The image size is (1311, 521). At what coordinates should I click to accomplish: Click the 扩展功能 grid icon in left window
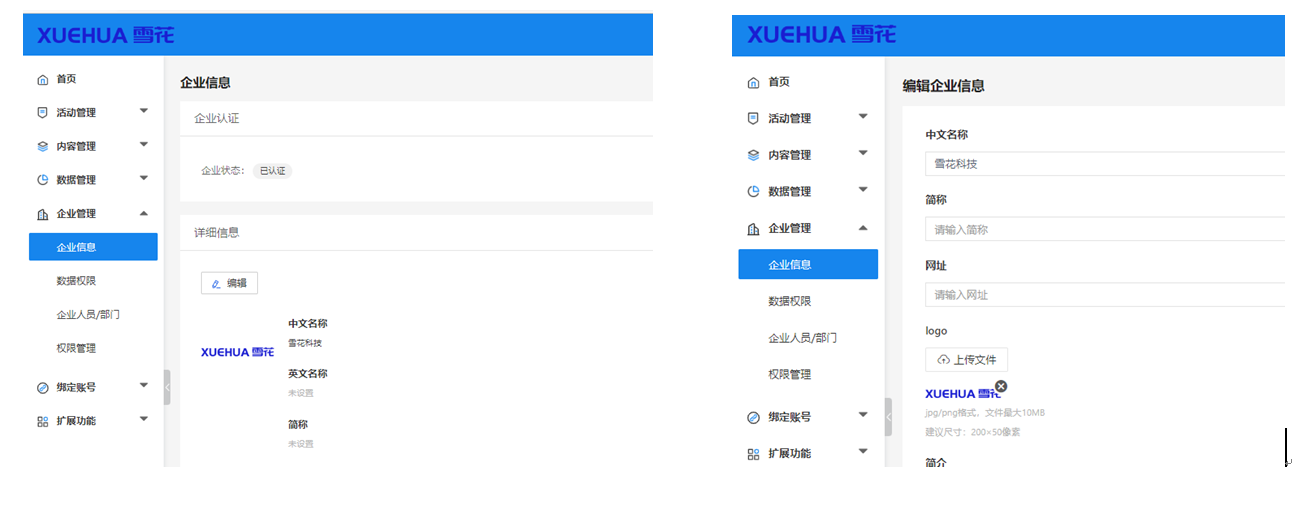[x=42, y=421]
